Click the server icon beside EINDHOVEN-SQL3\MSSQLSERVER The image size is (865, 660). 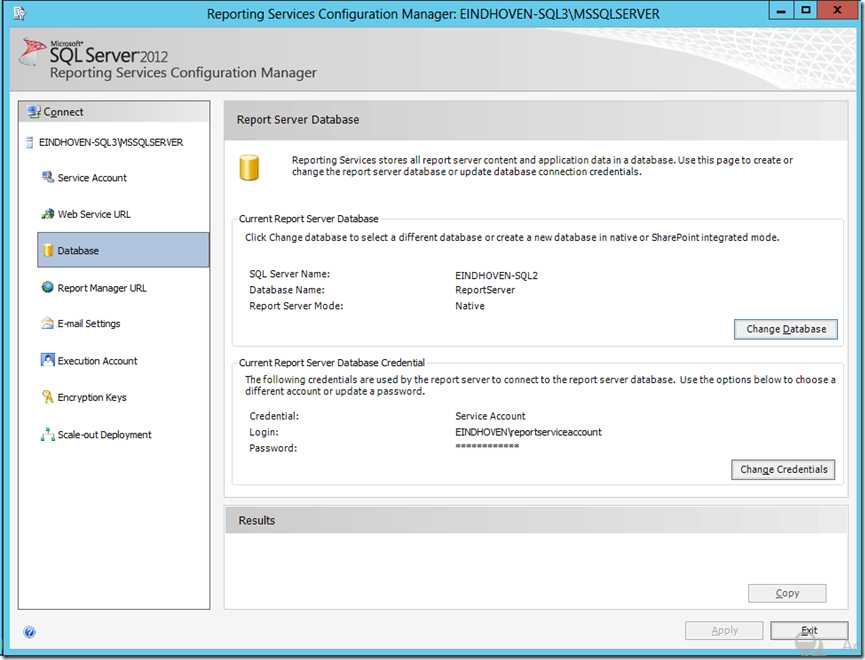30,142
